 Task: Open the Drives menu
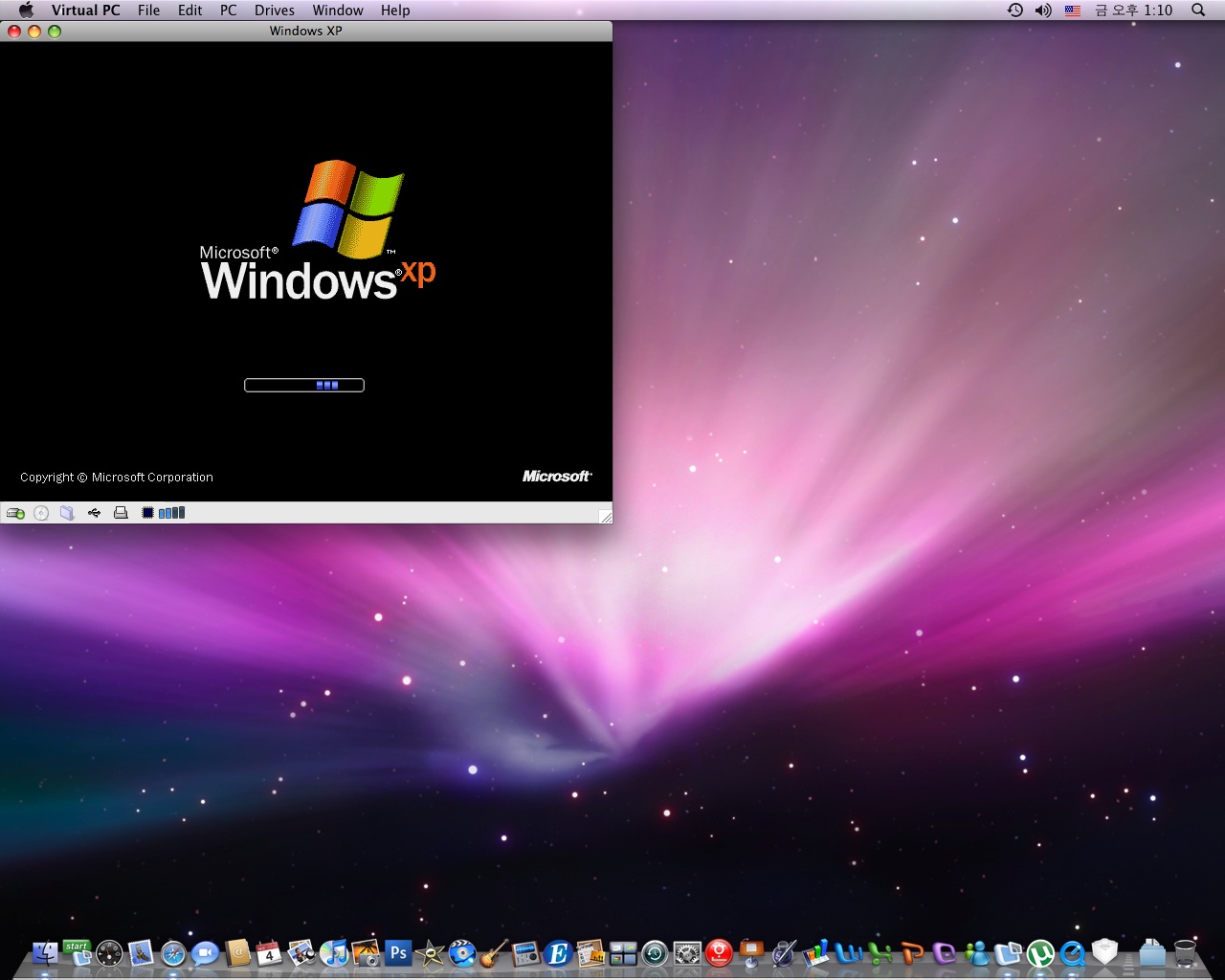274,11
